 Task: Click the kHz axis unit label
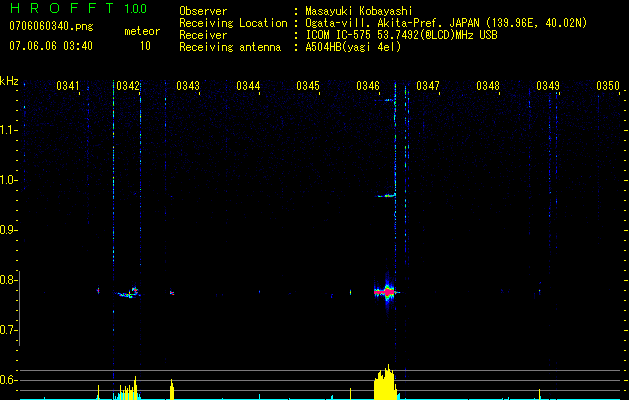pyautogui.click(x=9, y=81)
